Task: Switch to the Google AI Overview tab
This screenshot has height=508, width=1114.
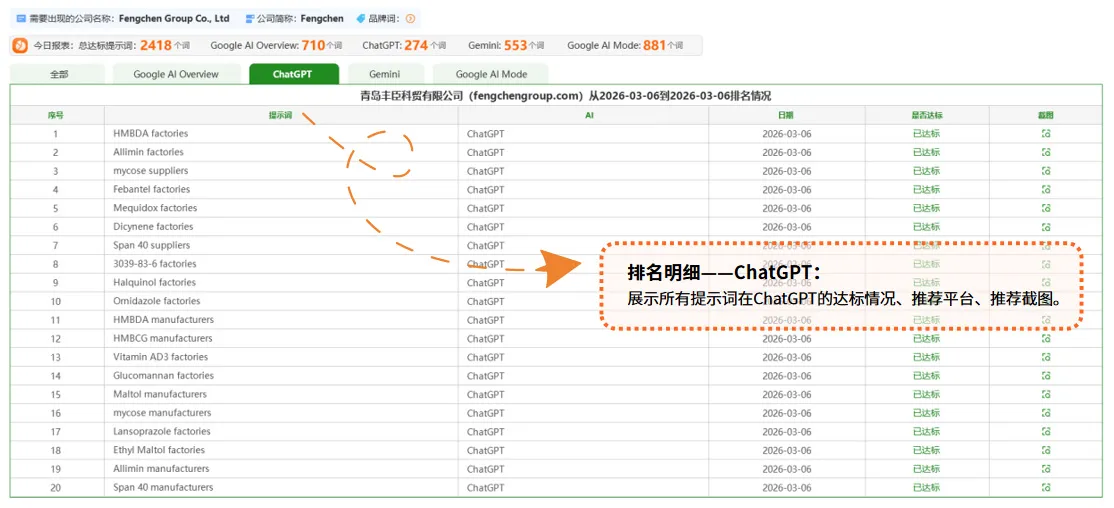Action: click(176, 74)
